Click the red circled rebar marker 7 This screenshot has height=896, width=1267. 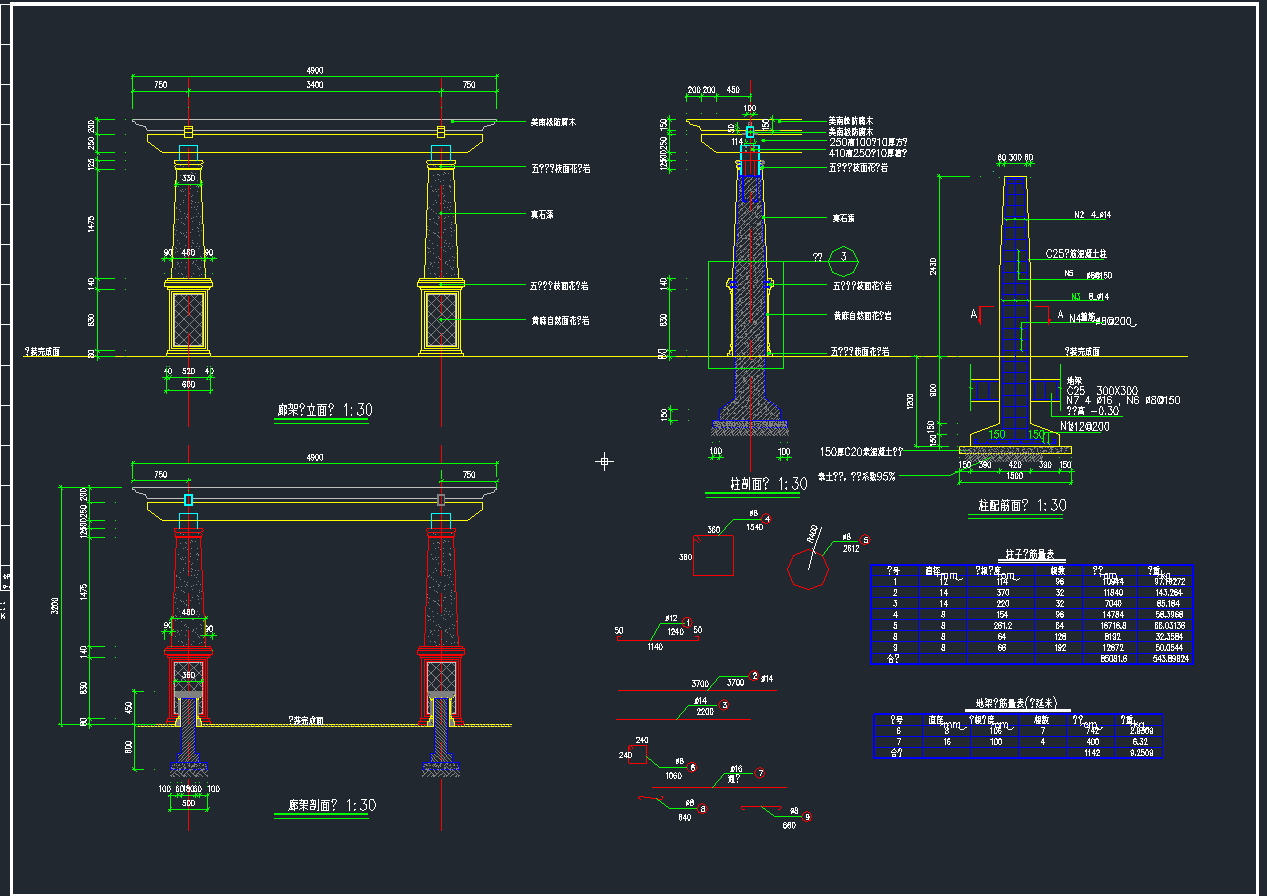761,773
